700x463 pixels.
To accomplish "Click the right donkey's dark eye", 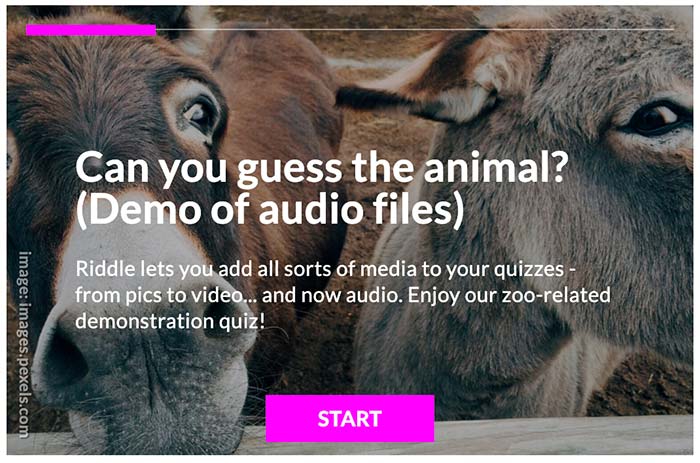I will click(655, 118).
